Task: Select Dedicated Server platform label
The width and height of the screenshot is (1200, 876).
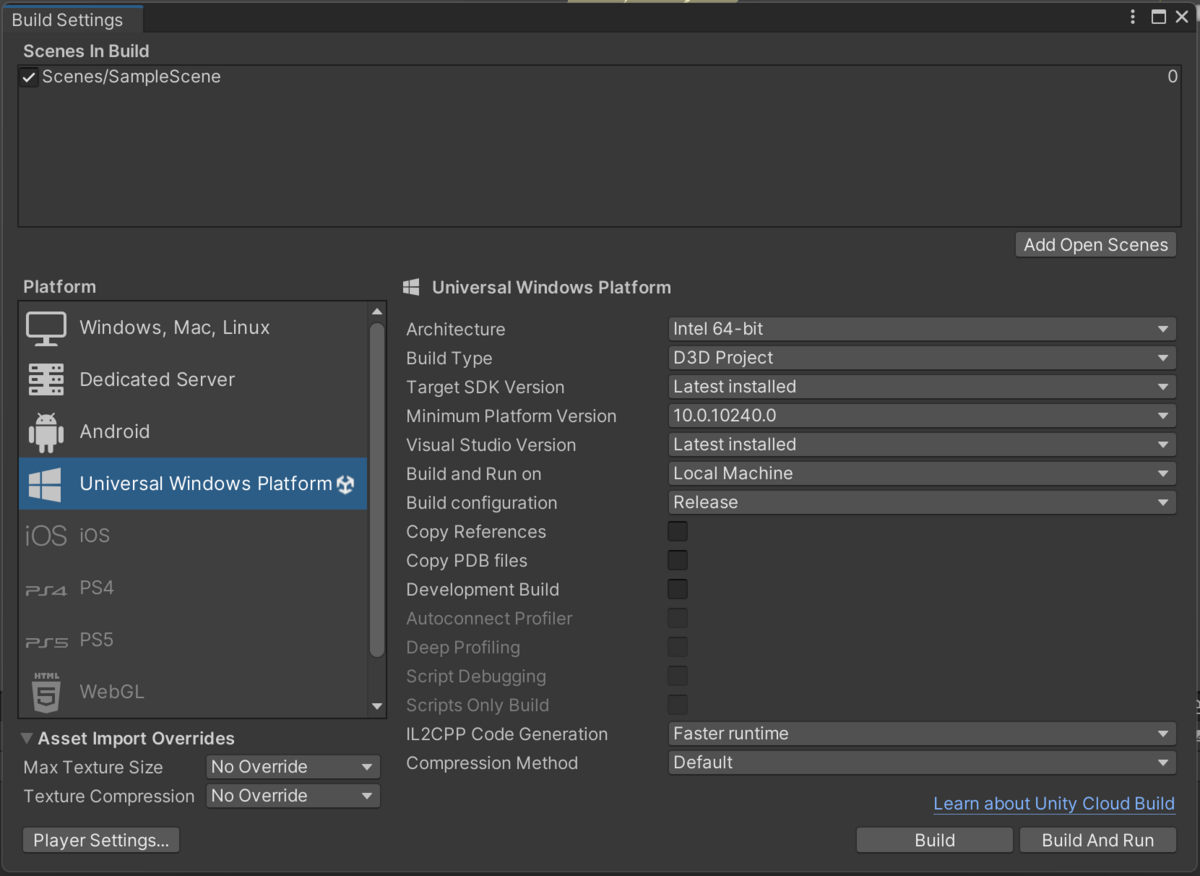Action: 157,380
